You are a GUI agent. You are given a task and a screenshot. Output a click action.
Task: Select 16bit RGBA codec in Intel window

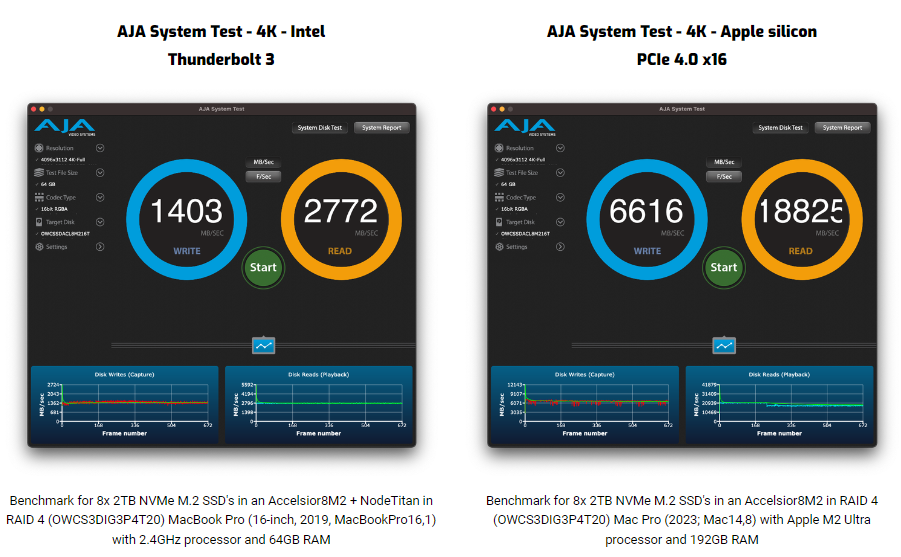[54, 209]
